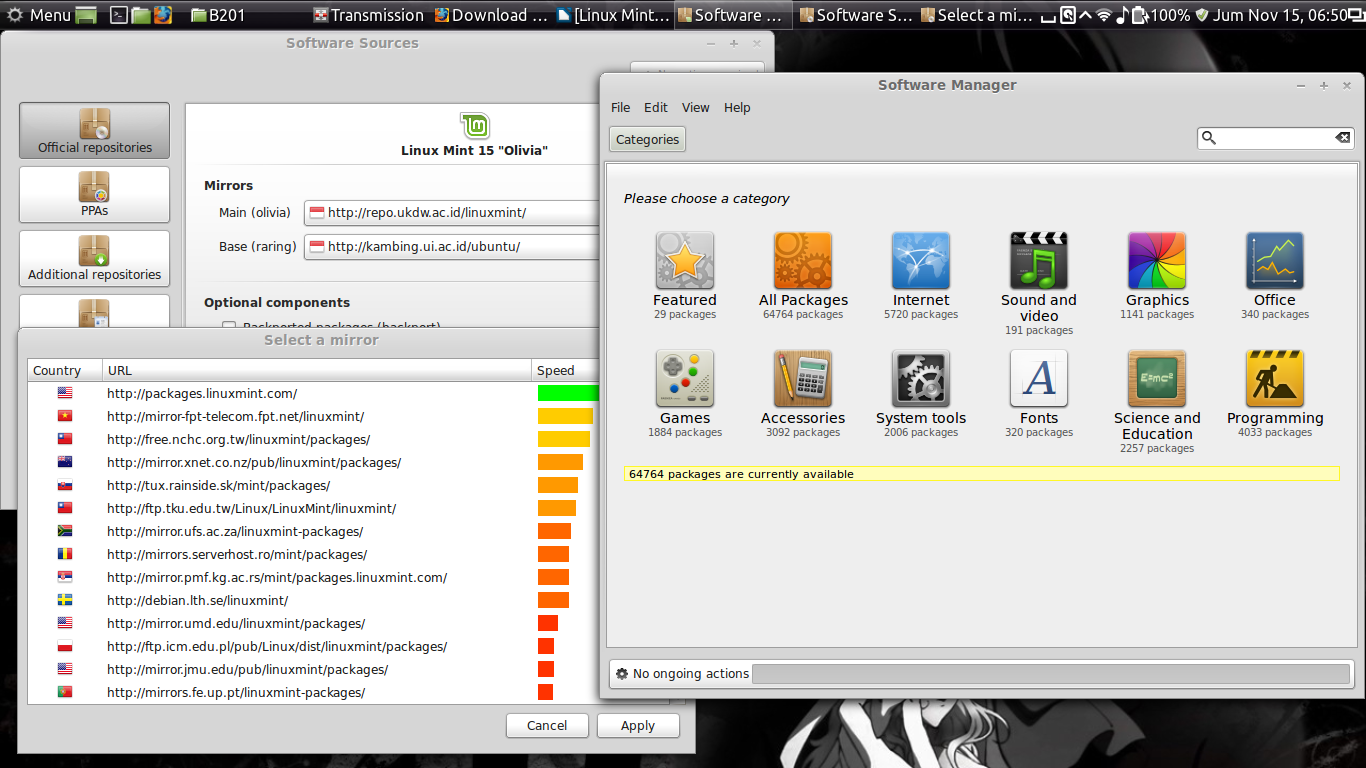
Task: Open the Mint Menu button
Action: click(x=39, y=15)
